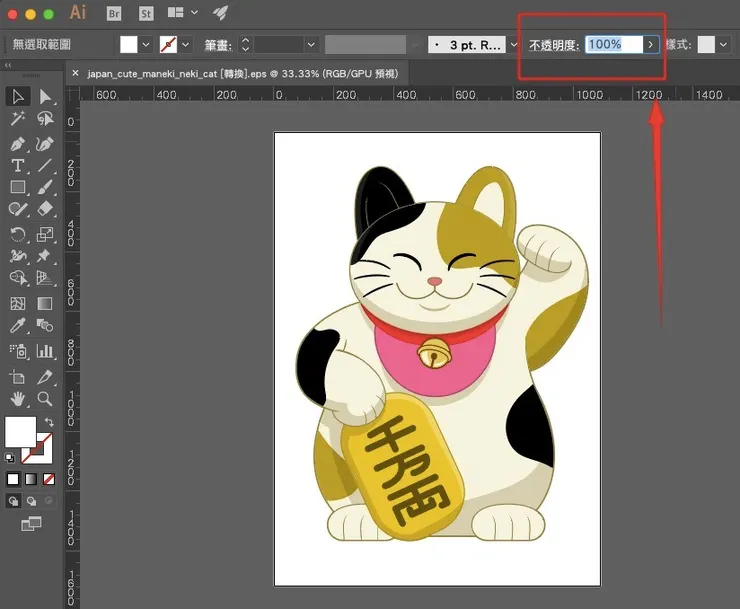Select the Eyedropper tool
The image size is (740, 609).
(x=18, y=326)
